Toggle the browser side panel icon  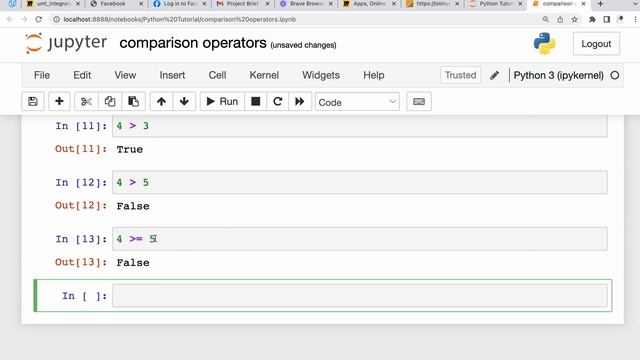pos(607,19)
